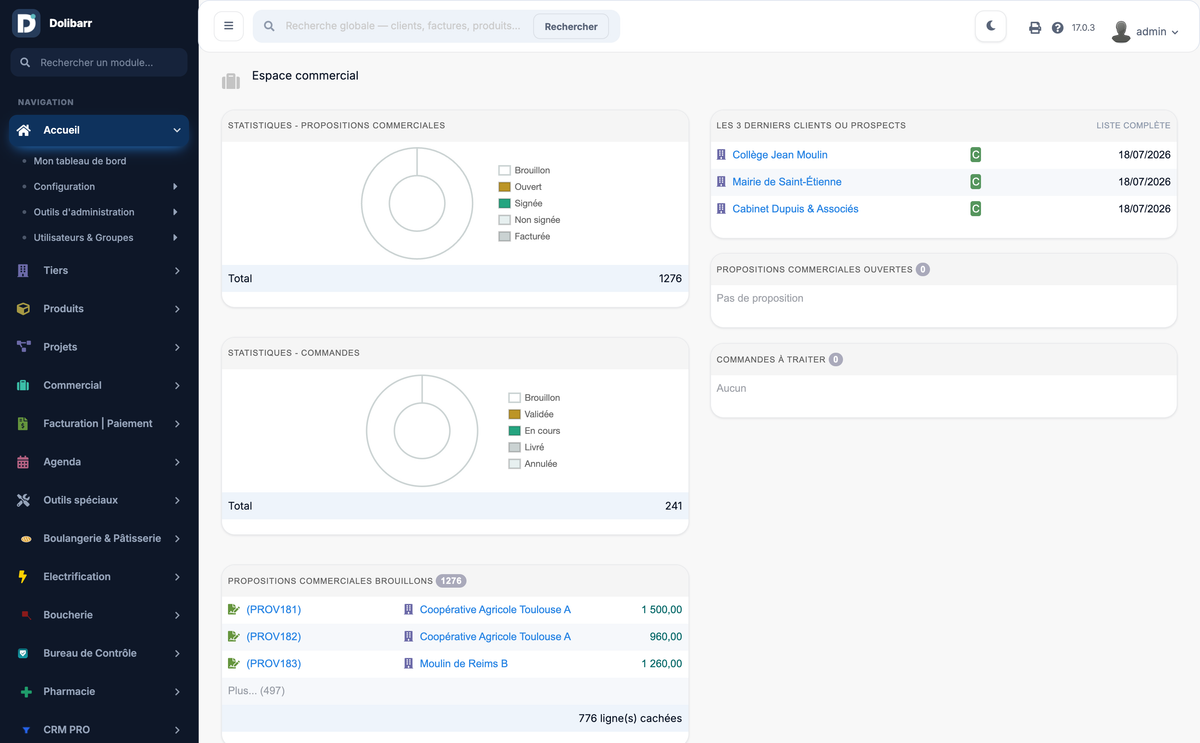1200x743 pixels.
Task: Expand Outils d'administration arrow
Action: (175, 212)
